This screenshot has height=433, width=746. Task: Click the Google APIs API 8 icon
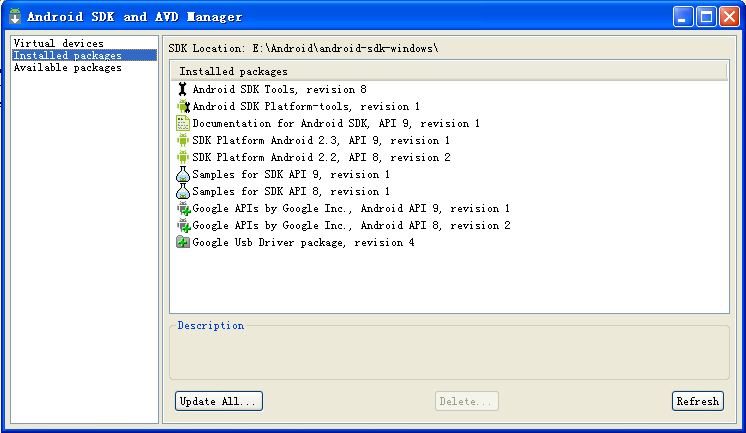pos(183,225)
